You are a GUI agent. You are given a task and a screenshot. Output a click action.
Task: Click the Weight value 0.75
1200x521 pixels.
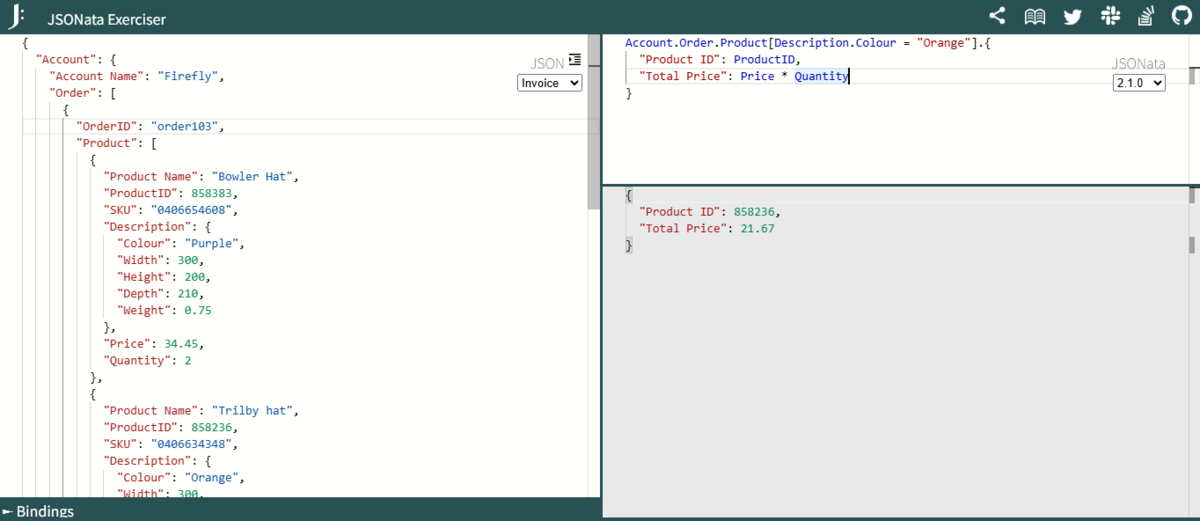(198, 310)
